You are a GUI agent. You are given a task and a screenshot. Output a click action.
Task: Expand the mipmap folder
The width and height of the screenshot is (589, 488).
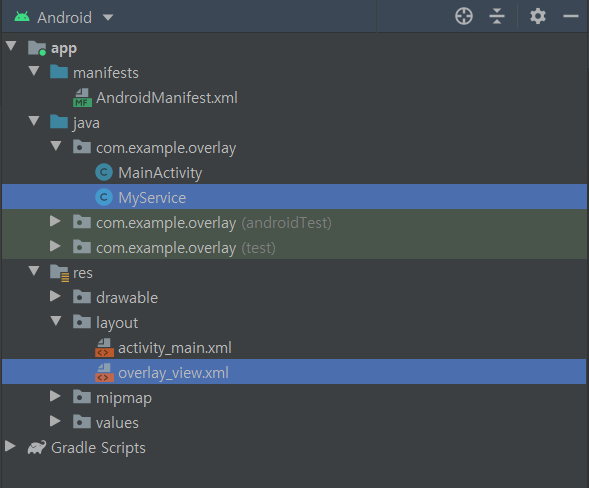(55, 396)
